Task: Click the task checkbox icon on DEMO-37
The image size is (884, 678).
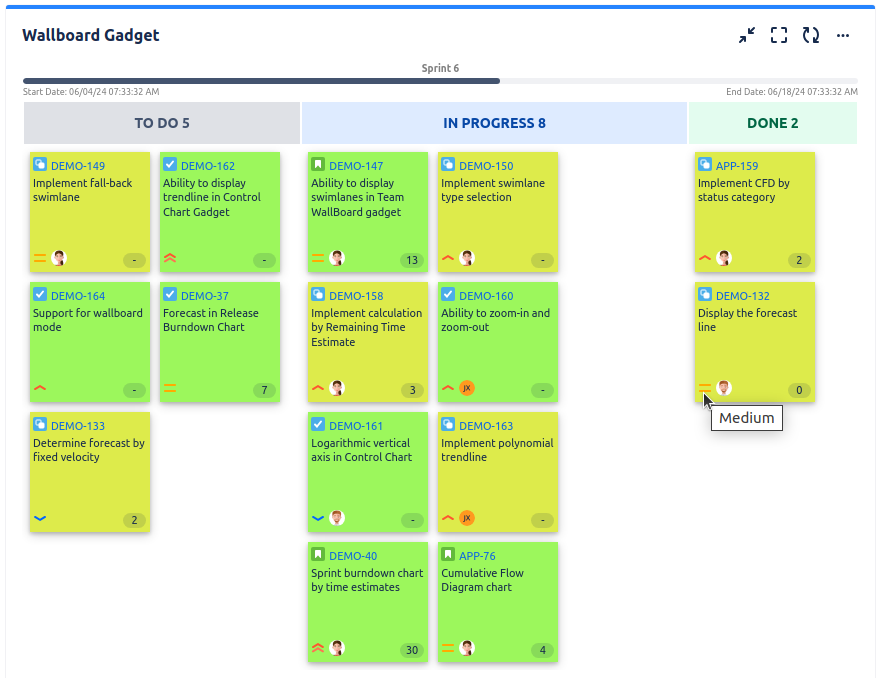Action: click(170, 294)
